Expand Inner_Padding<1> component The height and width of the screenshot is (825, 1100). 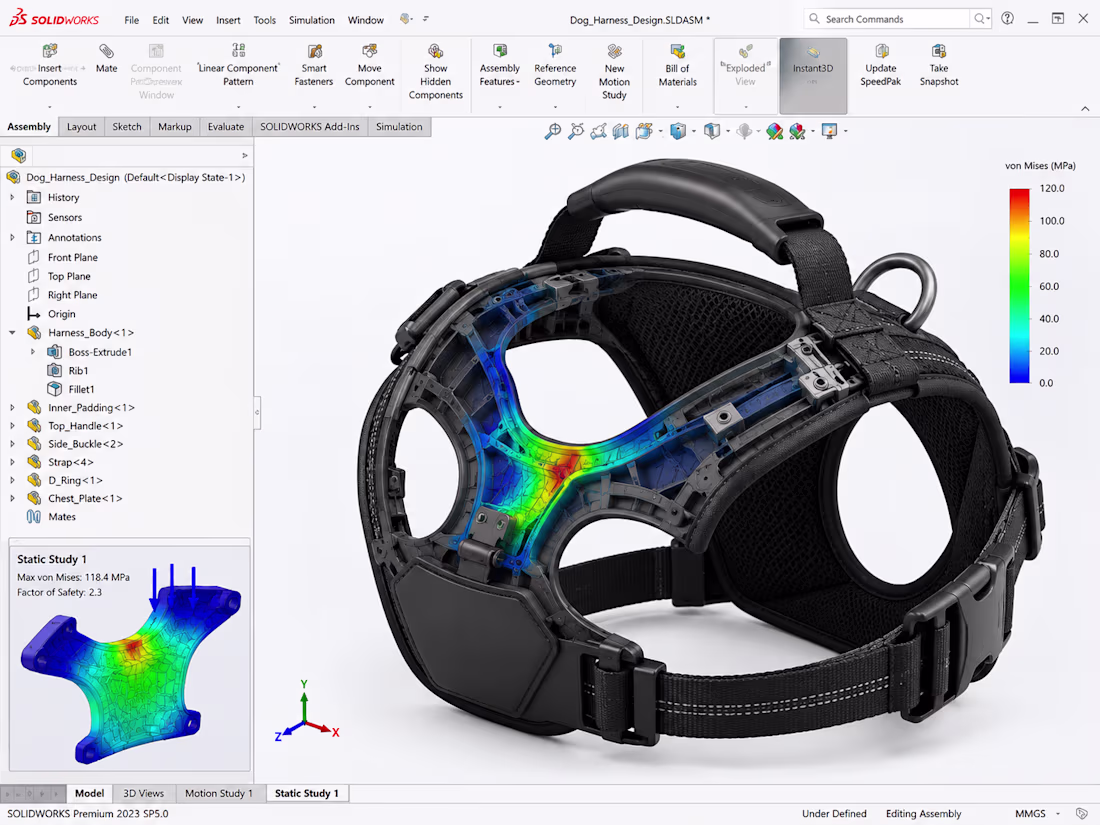tap(12, 408)
